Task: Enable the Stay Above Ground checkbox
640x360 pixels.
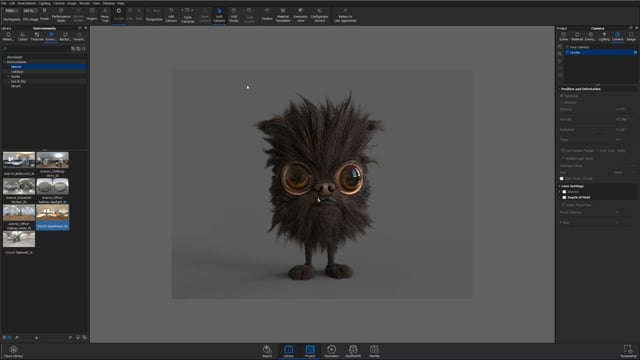Action: pos(562,179)
